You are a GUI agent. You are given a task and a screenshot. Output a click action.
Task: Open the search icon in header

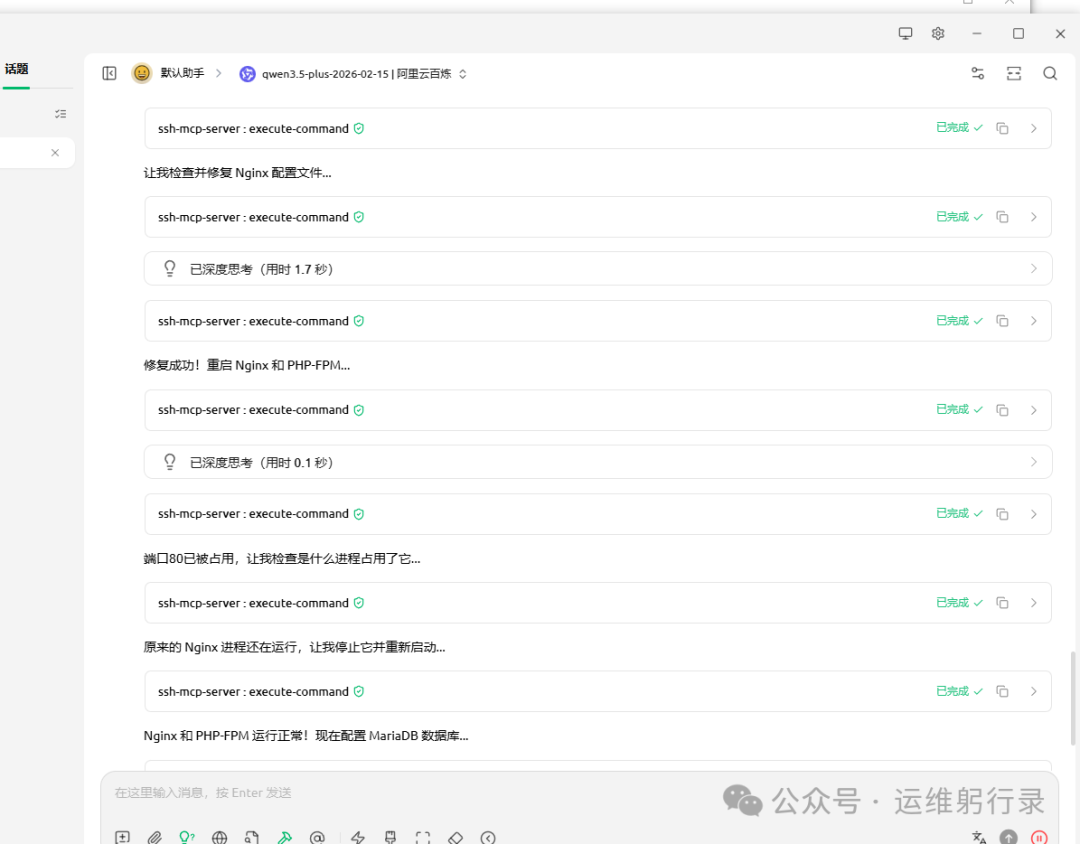click(1050, 73)
